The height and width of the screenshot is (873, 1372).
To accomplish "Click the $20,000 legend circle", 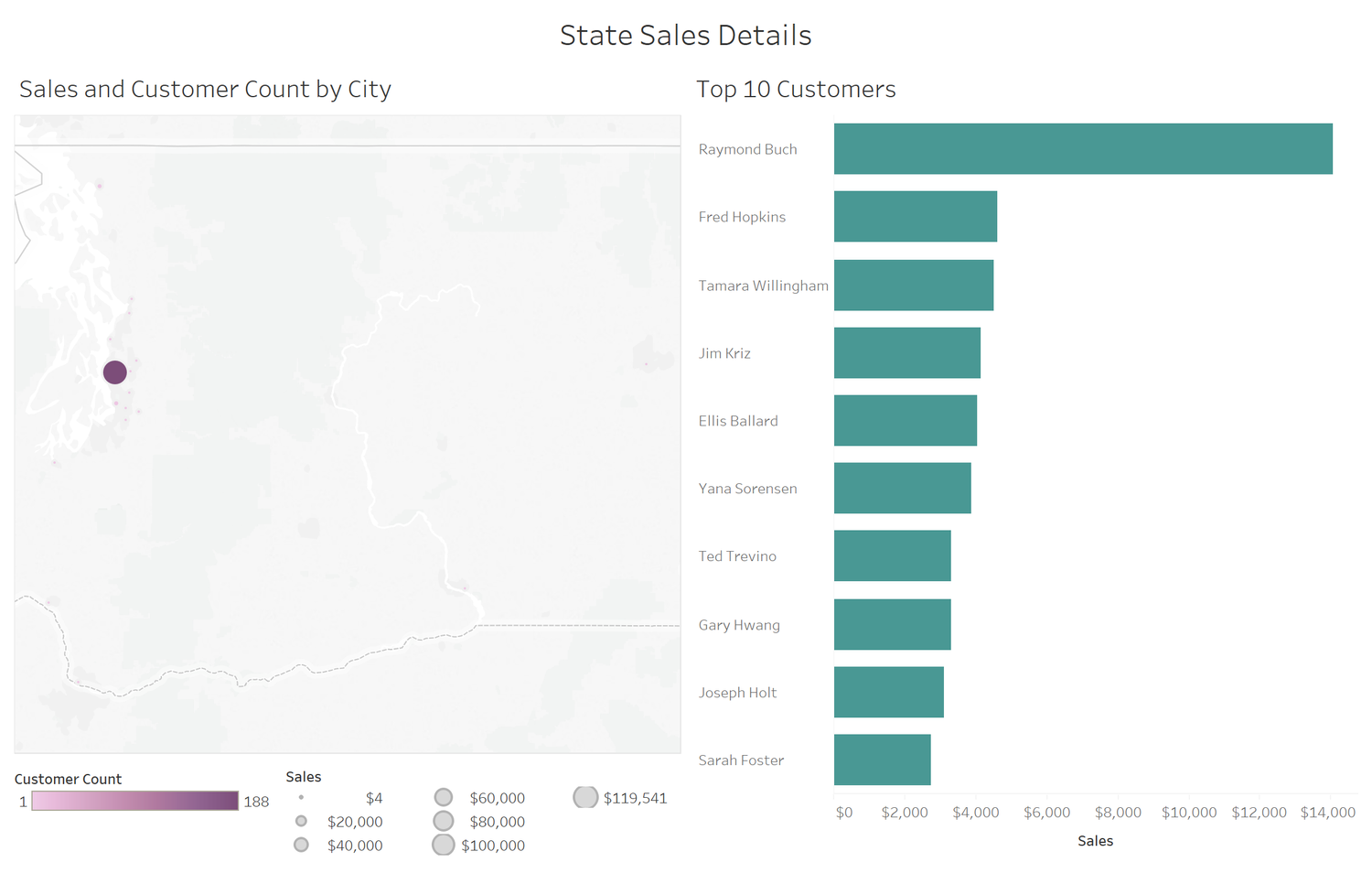I will (x=301, y=821).
